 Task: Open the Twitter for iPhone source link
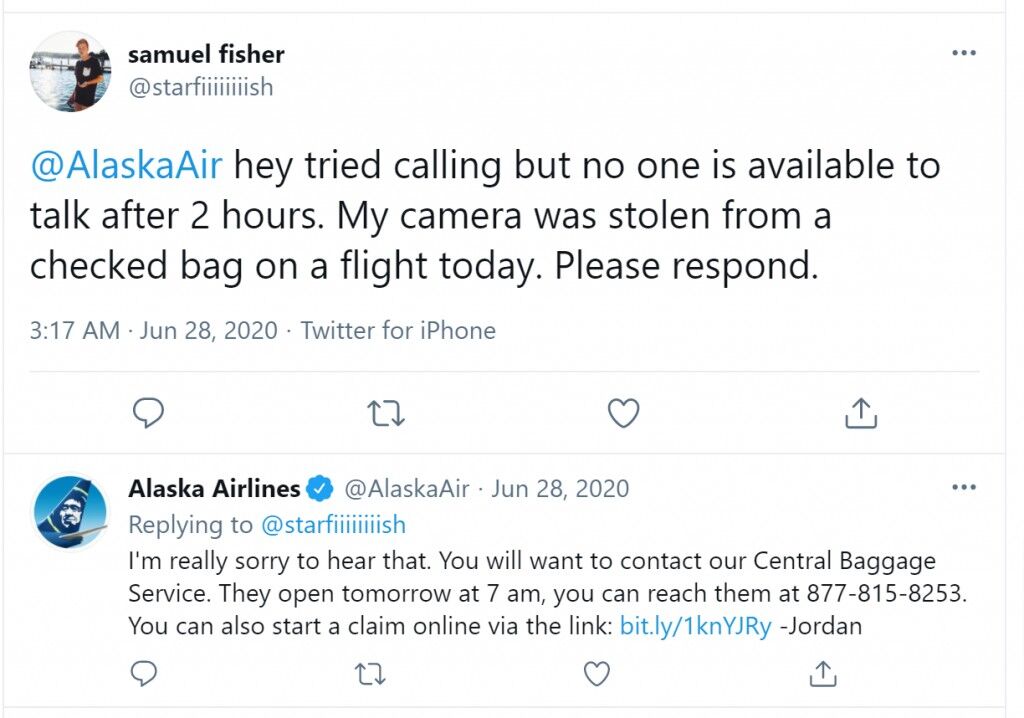pyautogui.click(x=398, y=331)
